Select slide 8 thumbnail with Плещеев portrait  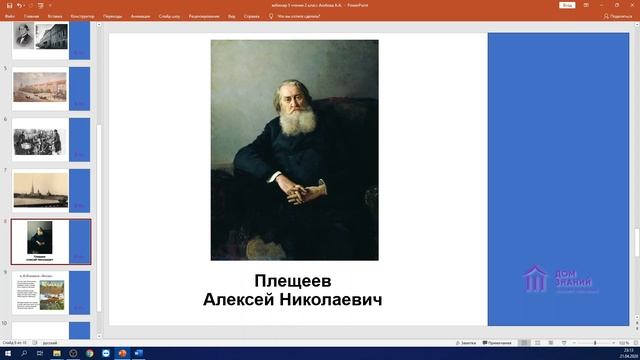(x=51, y=242)
